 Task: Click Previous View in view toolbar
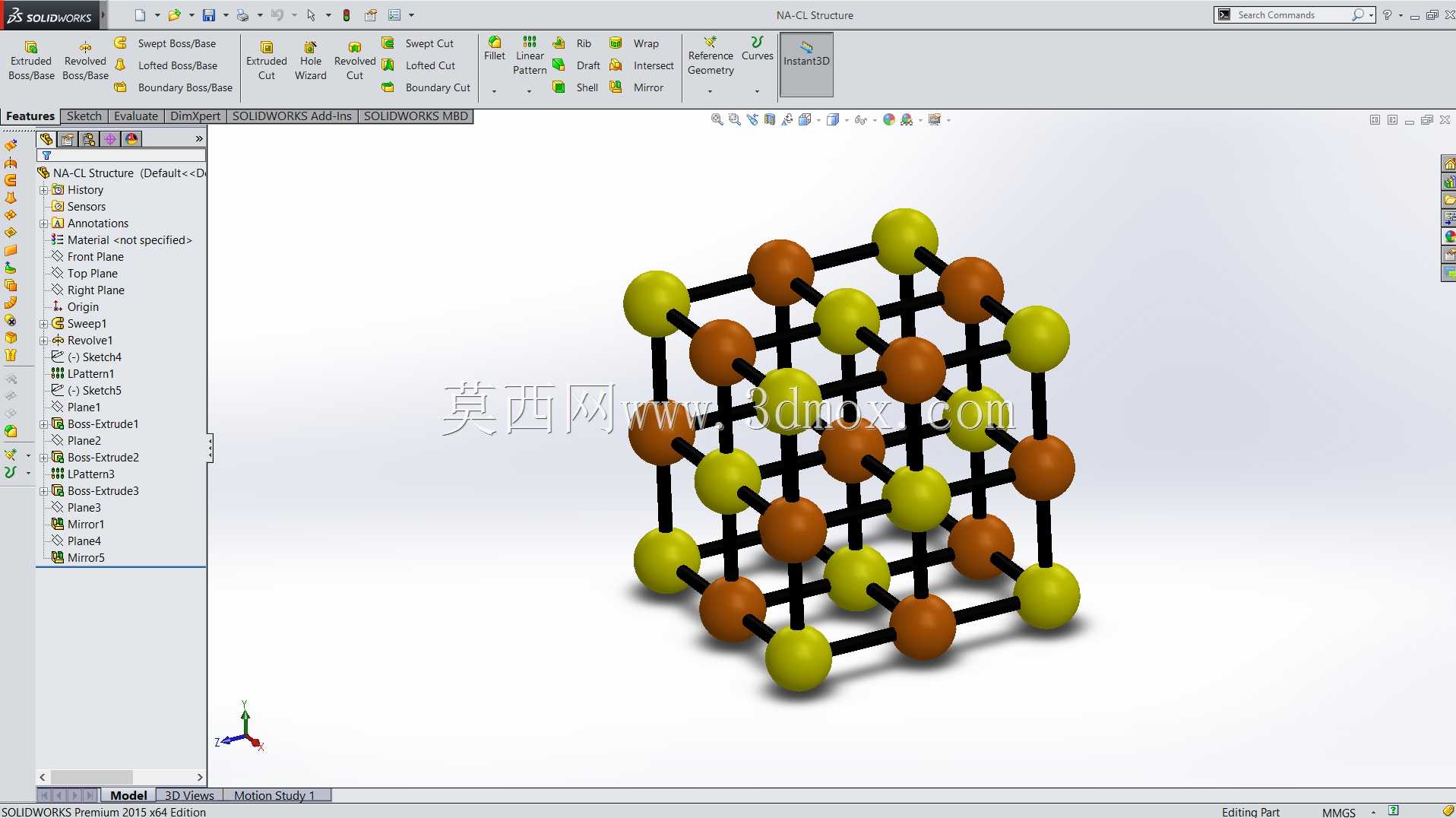click(x=752, y=119)
